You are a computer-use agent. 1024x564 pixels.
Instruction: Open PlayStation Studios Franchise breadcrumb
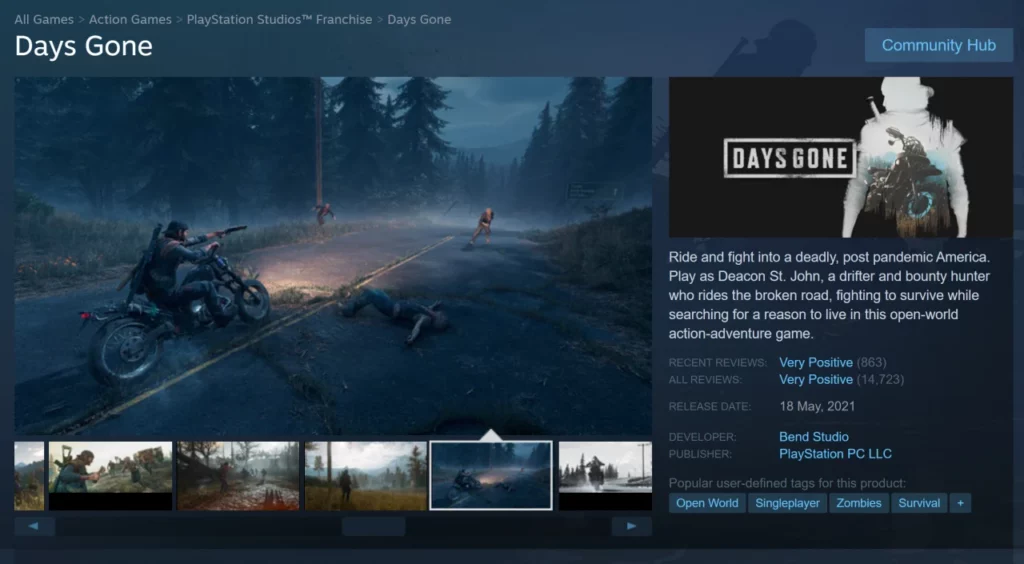pyautogui.click(x=279, y=20)
